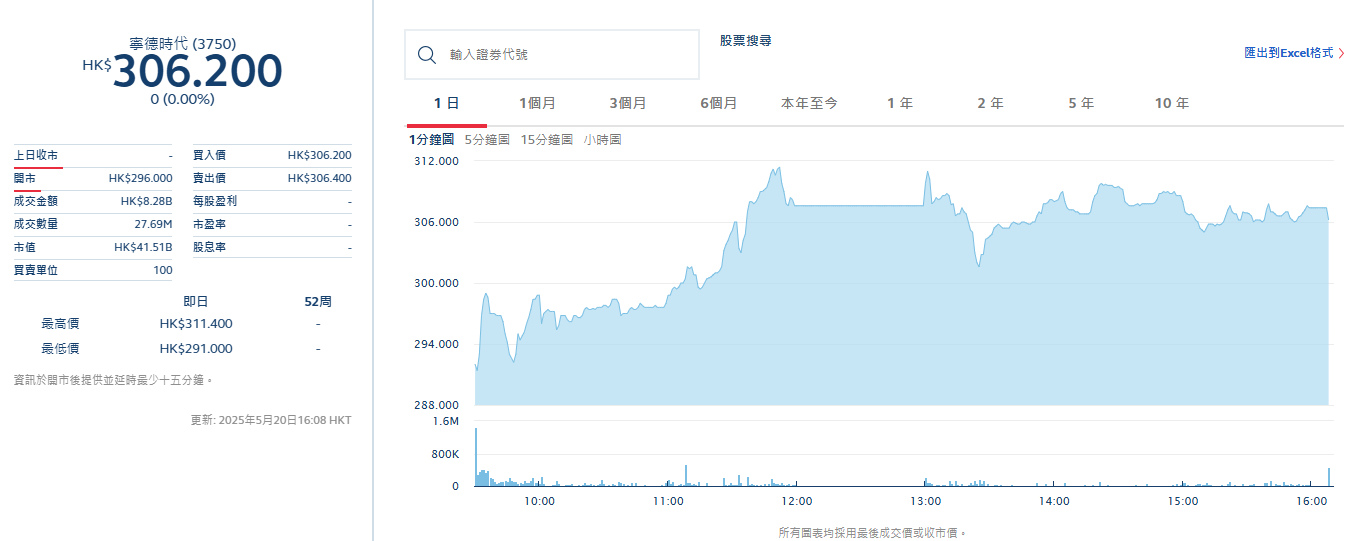
Task: View the 1 年 chart range
Action: click(899, 103)
